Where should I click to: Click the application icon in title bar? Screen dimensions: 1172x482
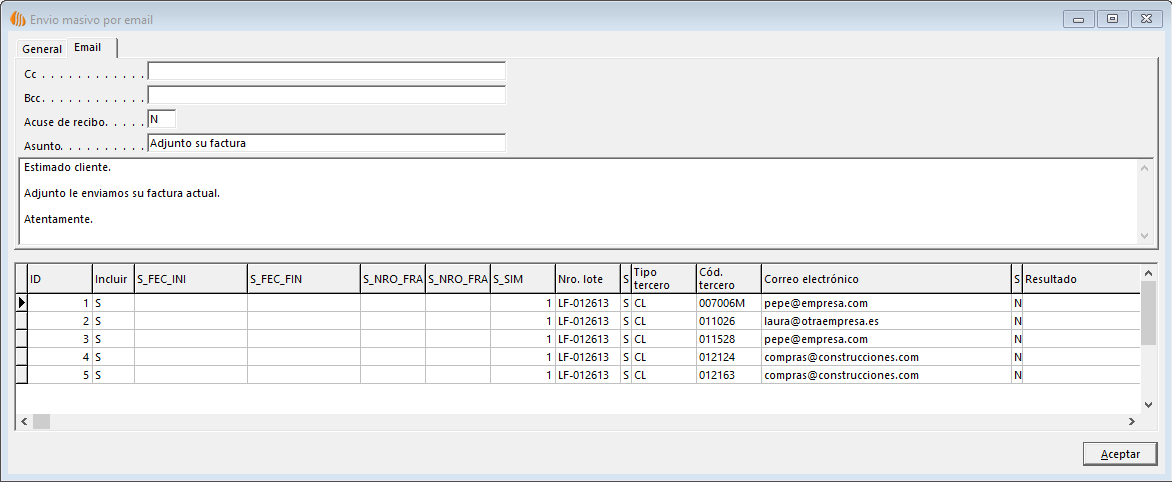tap(17, 19)
